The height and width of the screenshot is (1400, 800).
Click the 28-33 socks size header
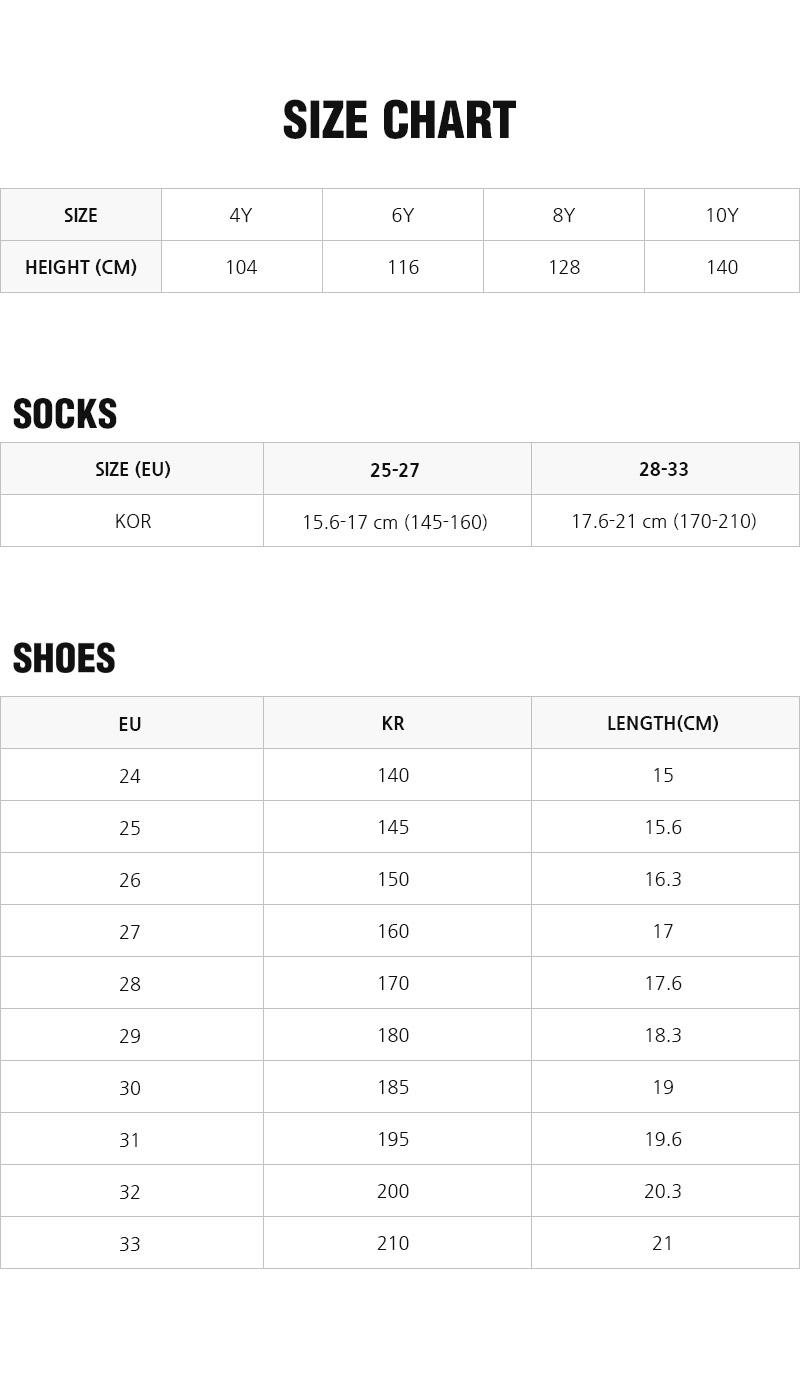coord(664,469)
